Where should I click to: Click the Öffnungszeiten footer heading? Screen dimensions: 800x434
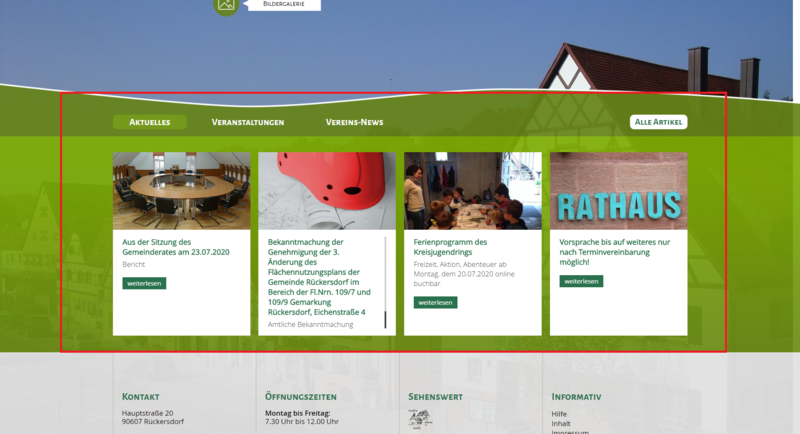click(x=301, y=397)
